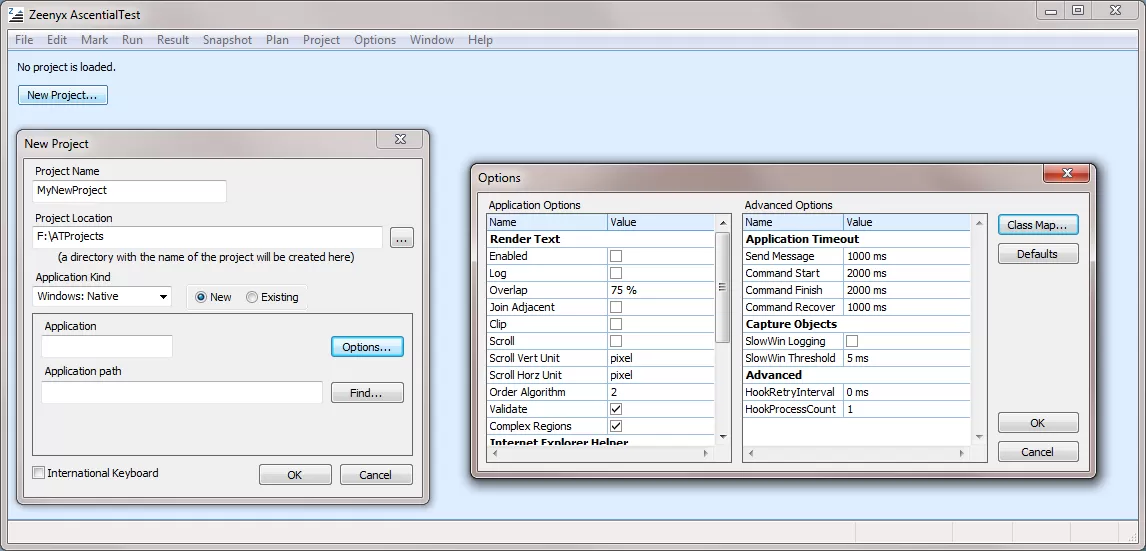Open the File menu
Screen dimensions: 1146x551
(x=24, y=40)
